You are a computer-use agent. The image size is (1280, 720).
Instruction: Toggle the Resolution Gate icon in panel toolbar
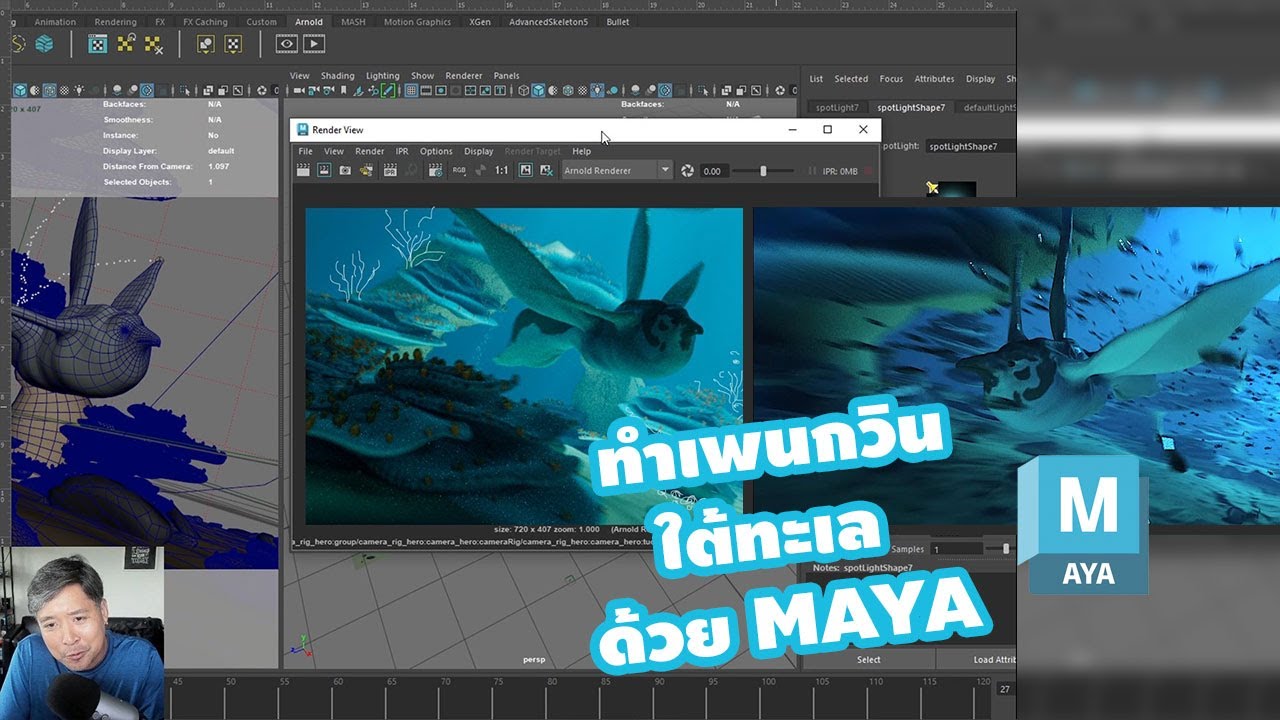coord(441,90)
